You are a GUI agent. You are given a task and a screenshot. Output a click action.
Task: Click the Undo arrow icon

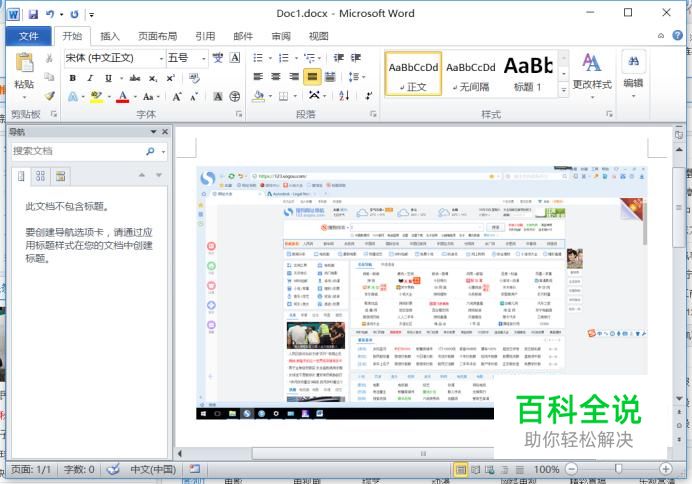point(50,14)
